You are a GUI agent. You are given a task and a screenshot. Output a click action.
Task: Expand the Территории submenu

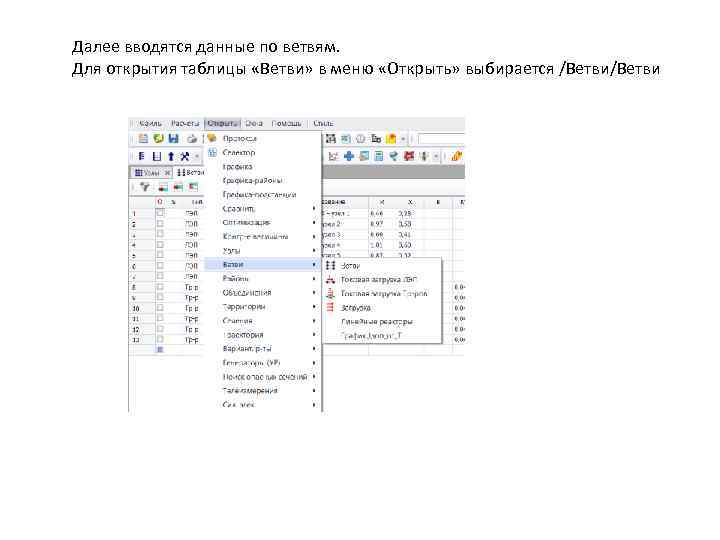(x=263, y=306)
